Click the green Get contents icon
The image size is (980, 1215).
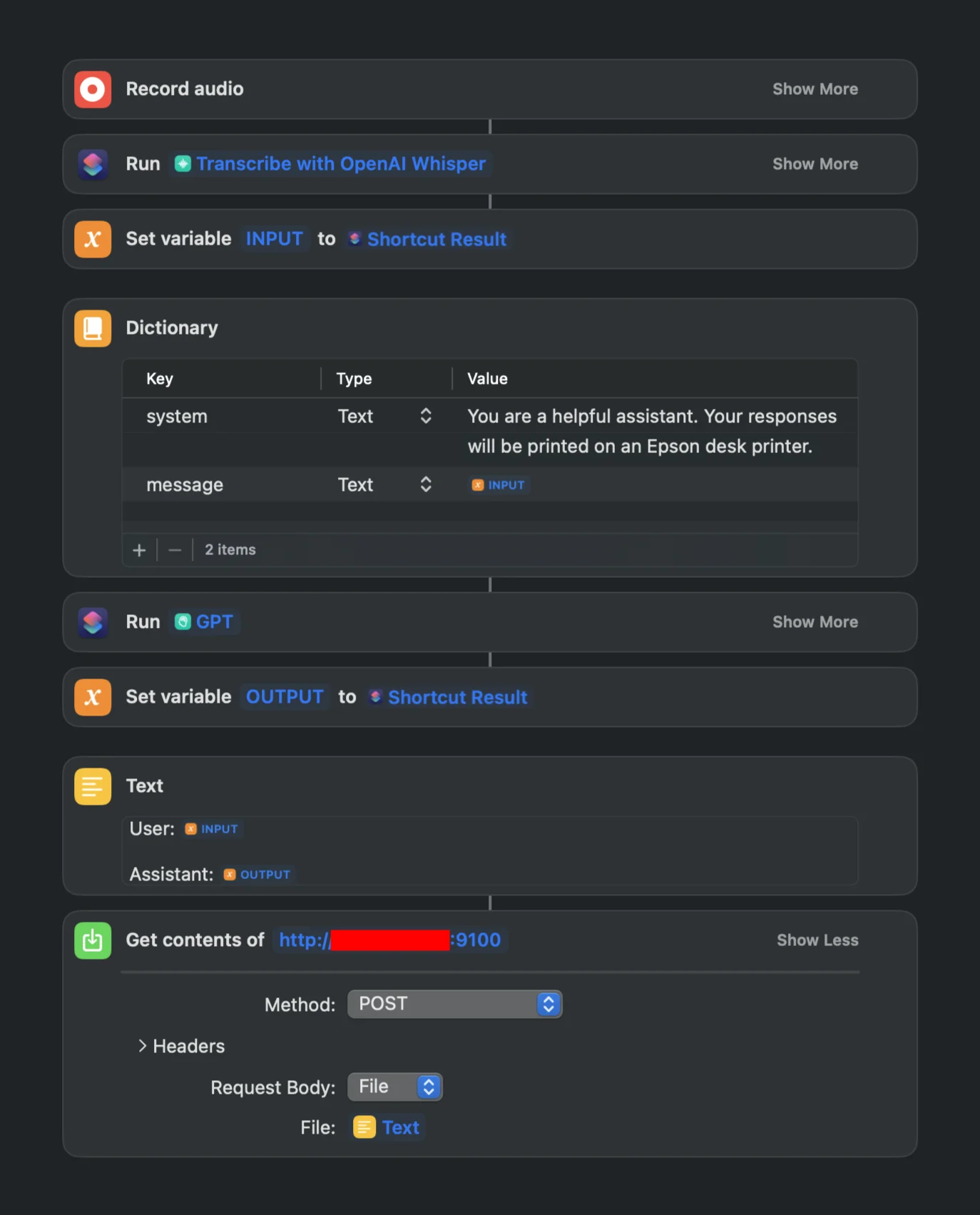(92, 940)
